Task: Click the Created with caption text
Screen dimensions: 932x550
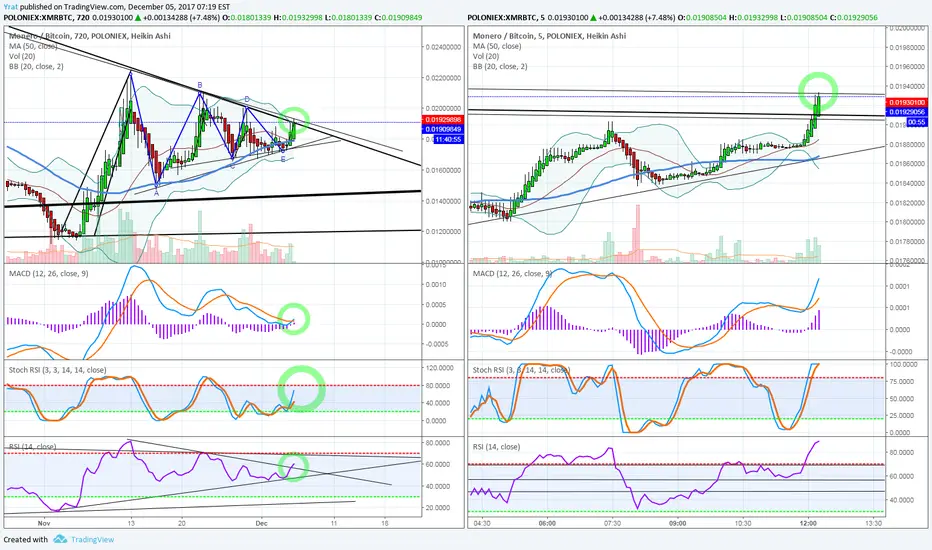Action: click(x=26, y=539)
